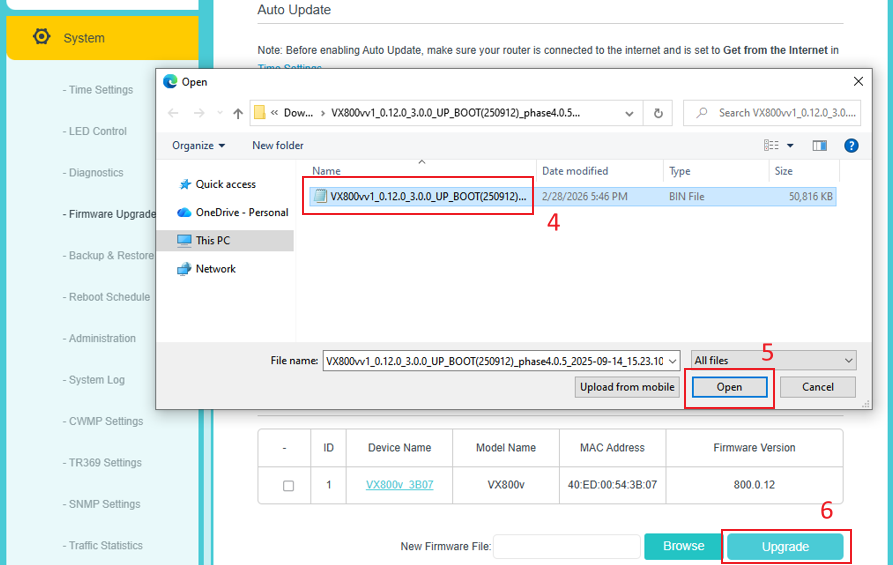Click New folder in dialog toolbar

pos(278,146)
